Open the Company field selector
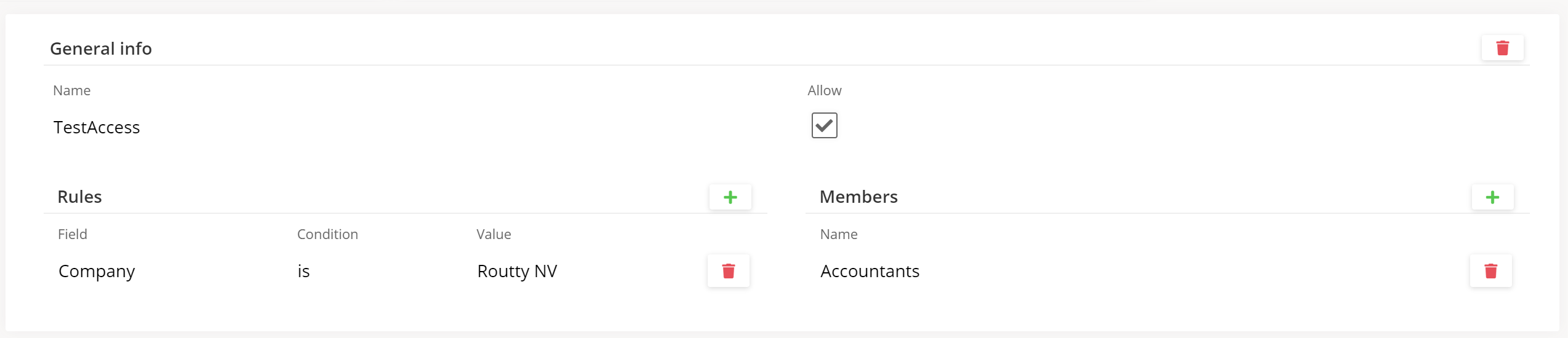 97,271
